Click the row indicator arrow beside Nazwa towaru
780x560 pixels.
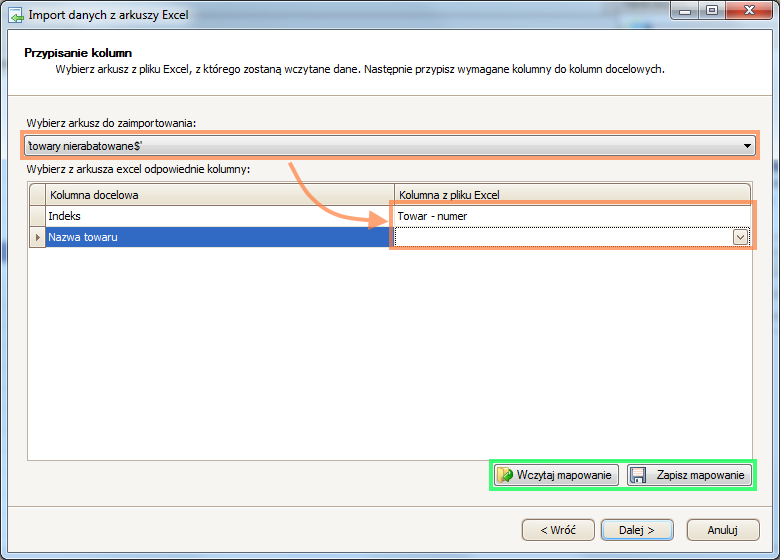point(37,237)
